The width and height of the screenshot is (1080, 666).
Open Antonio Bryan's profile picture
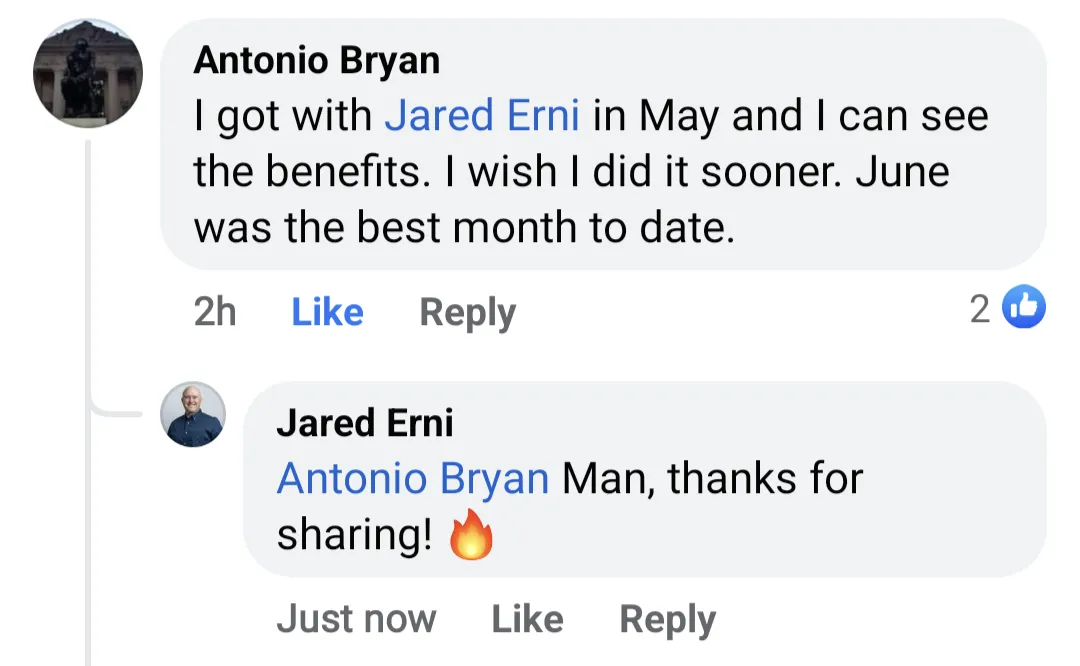[x=88, y=76]
